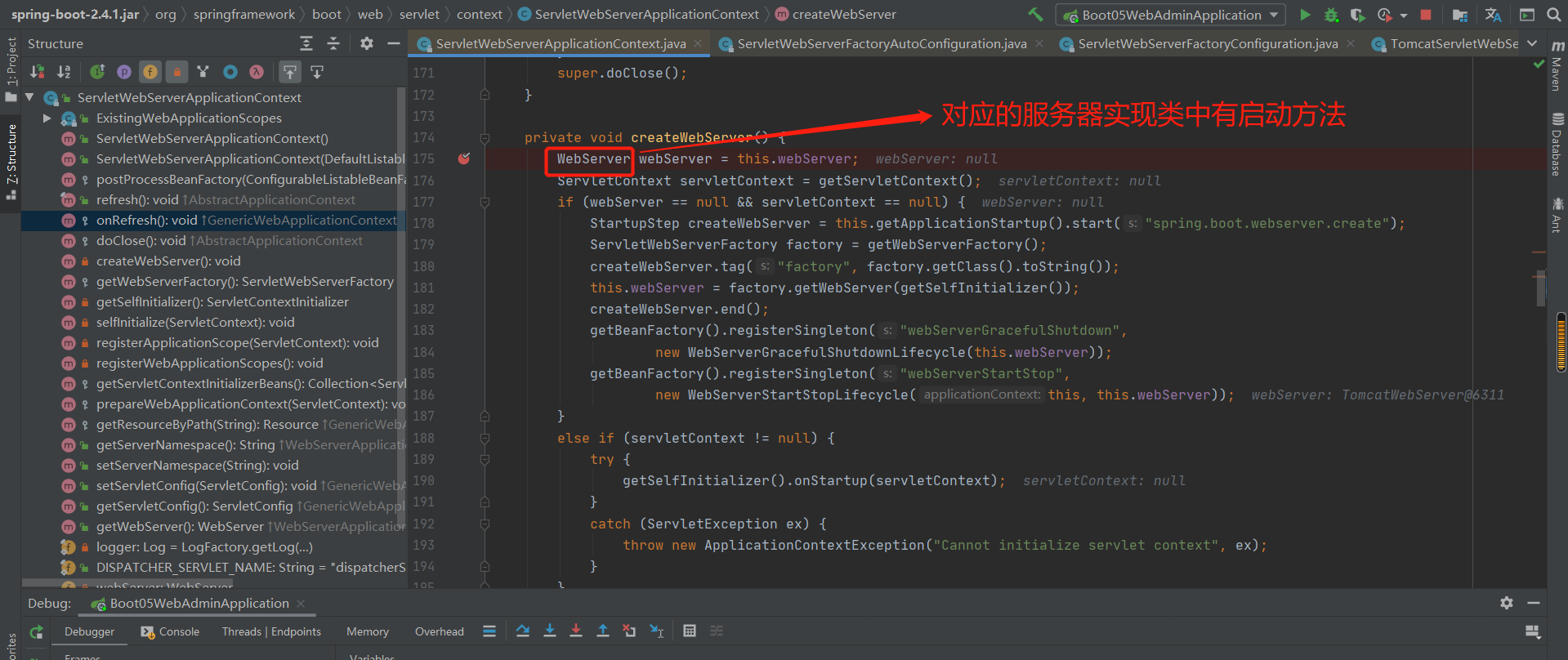Click the run anything window icon
This screenshot has width=1568, height=660.
(x=1527, y=15)
